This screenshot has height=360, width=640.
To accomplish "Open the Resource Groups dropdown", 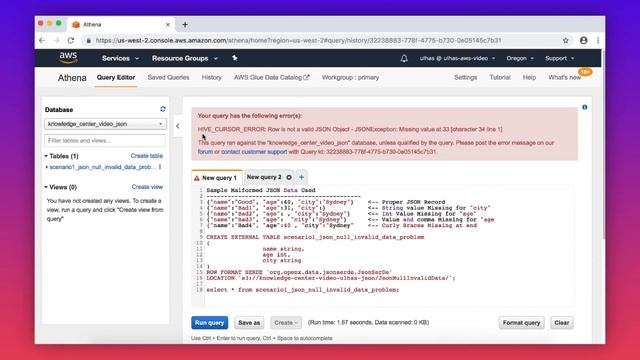I will click(x=185, y=58).
